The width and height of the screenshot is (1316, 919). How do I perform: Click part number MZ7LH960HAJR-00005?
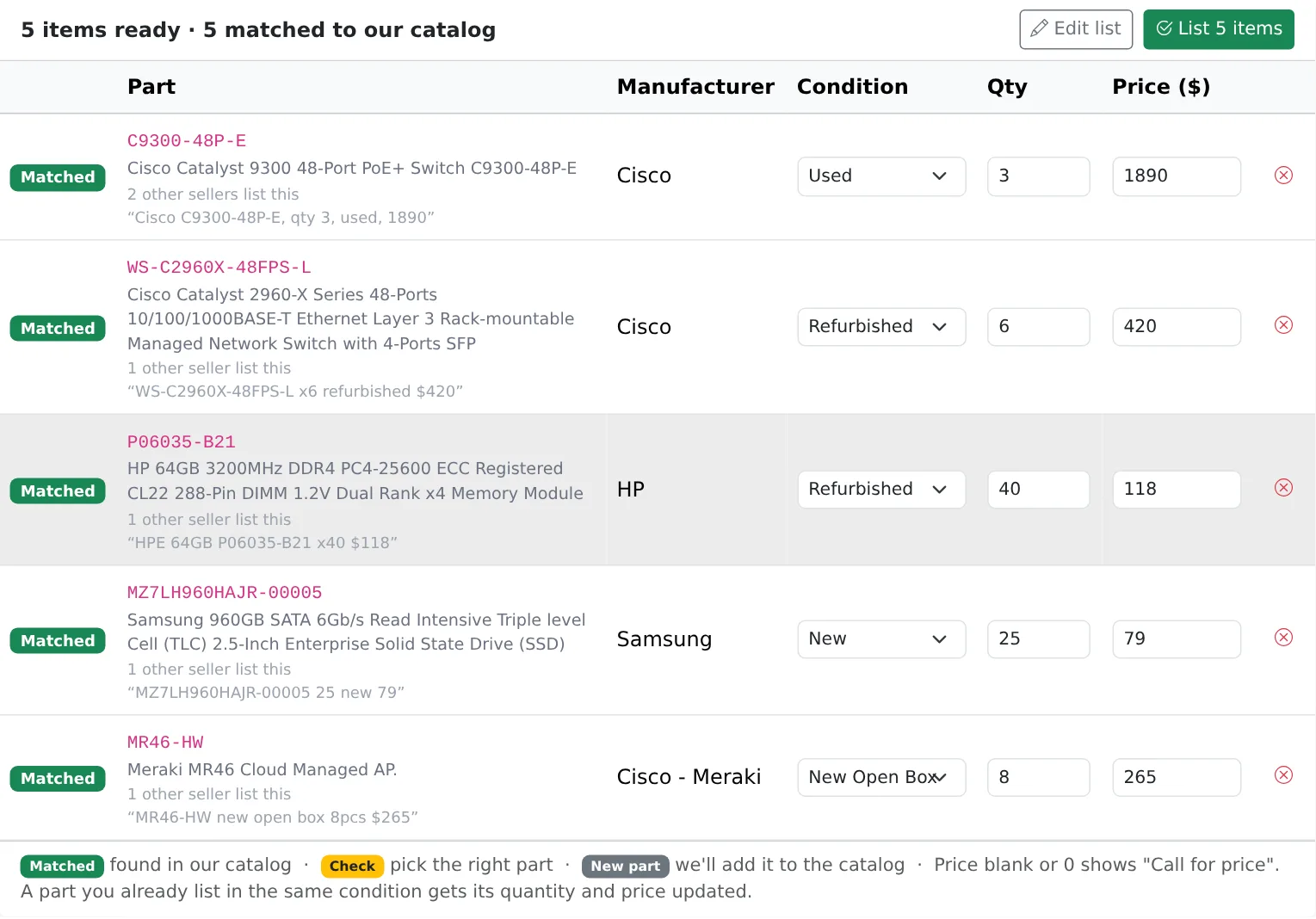pyautogui.click(x=225, y=592)
